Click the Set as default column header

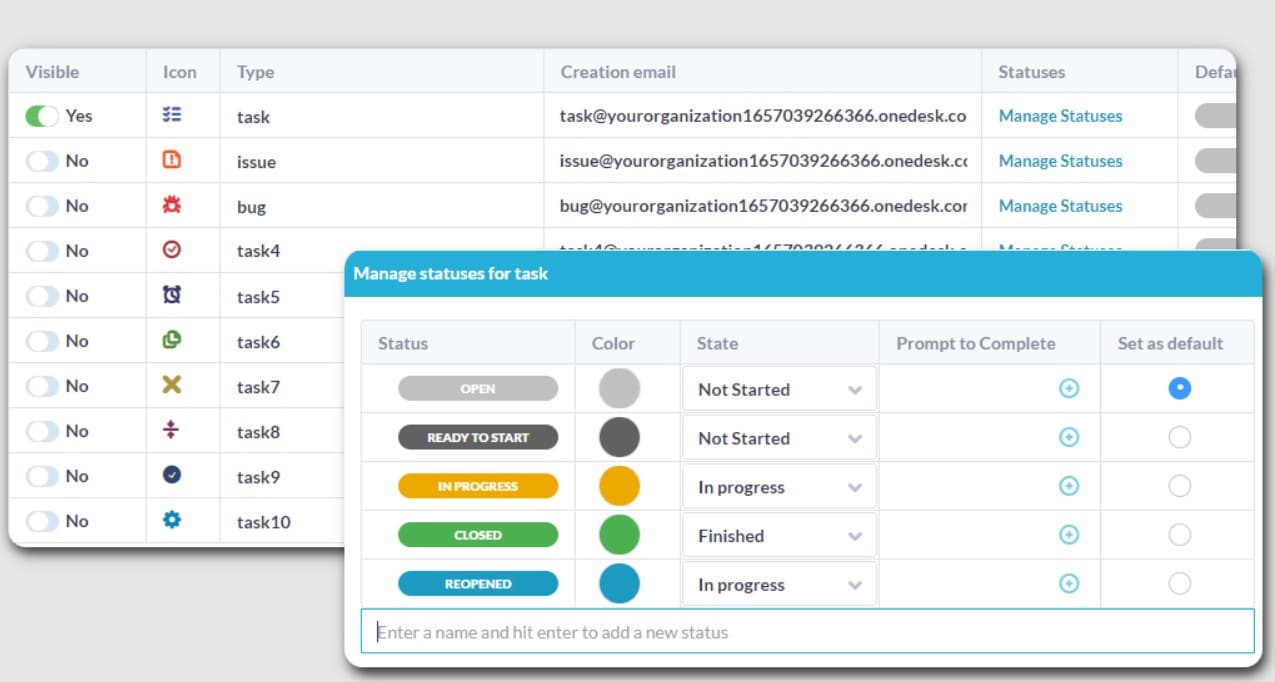[1170, 343]
